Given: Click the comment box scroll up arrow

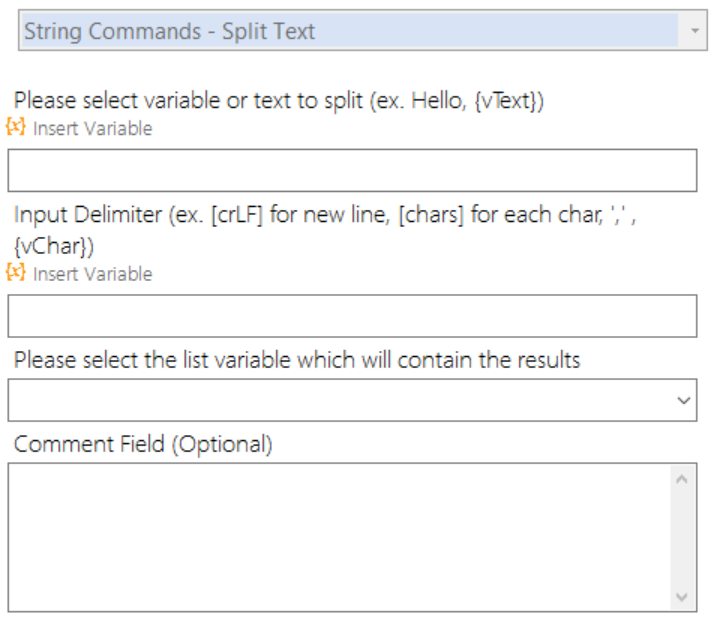Looking at the screenshot, I should (682, 479).
